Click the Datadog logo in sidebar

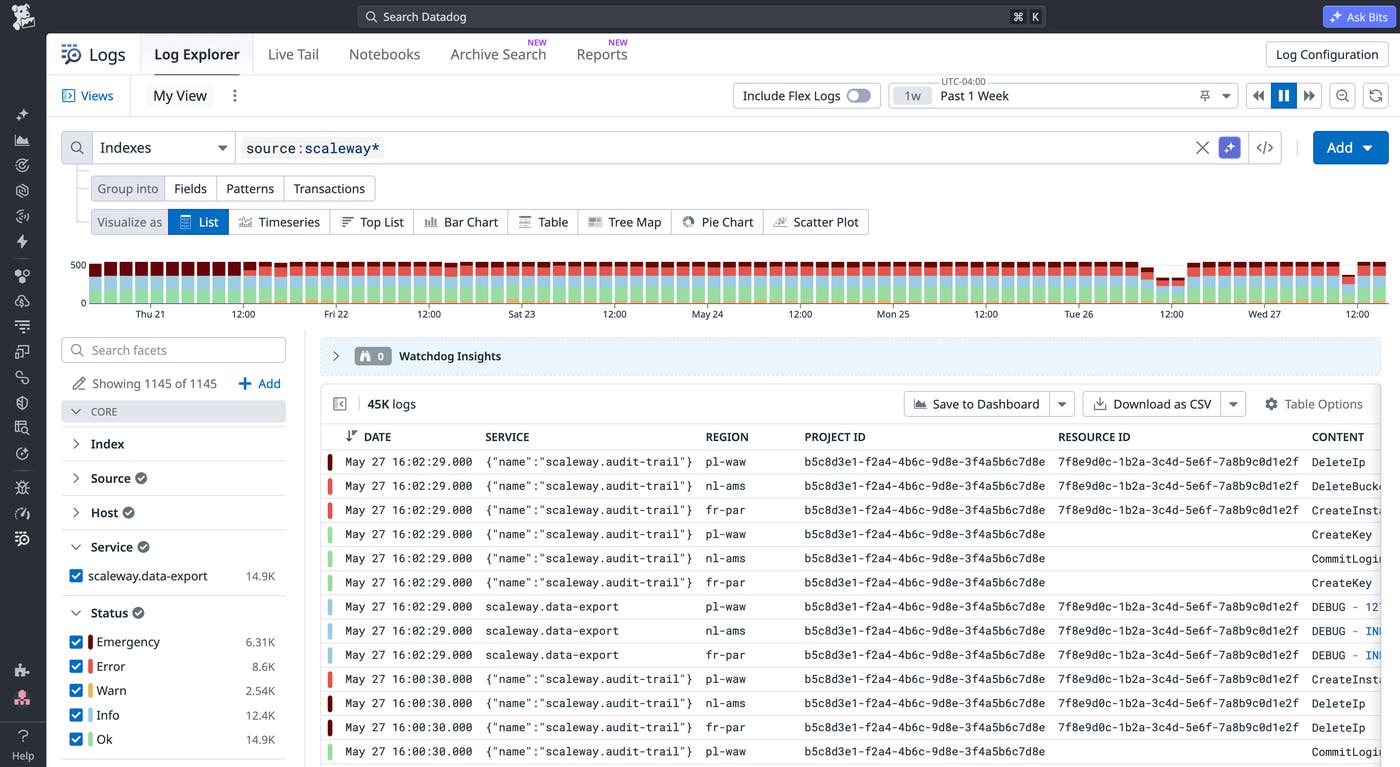[x=22, y=16]
